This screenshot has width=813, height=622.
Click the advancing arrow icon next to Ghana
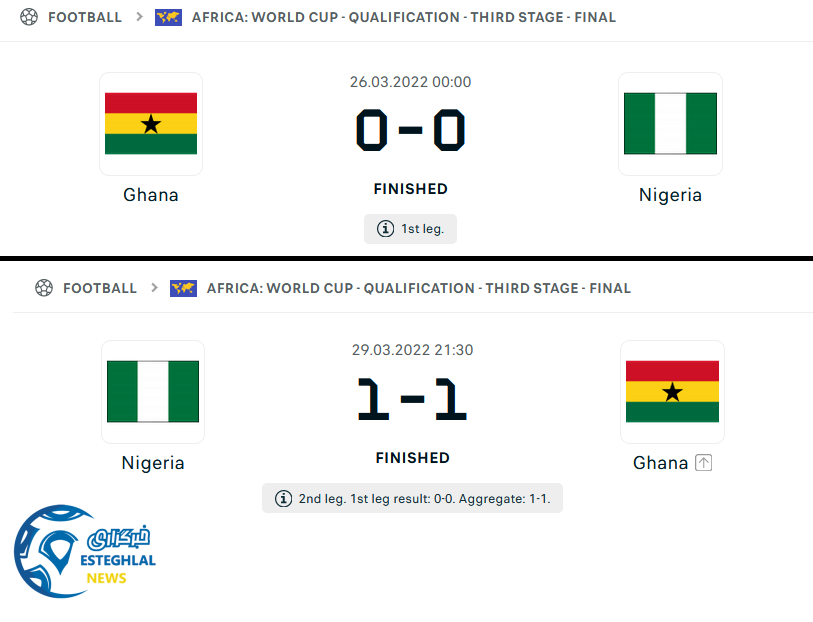[703, 463]
